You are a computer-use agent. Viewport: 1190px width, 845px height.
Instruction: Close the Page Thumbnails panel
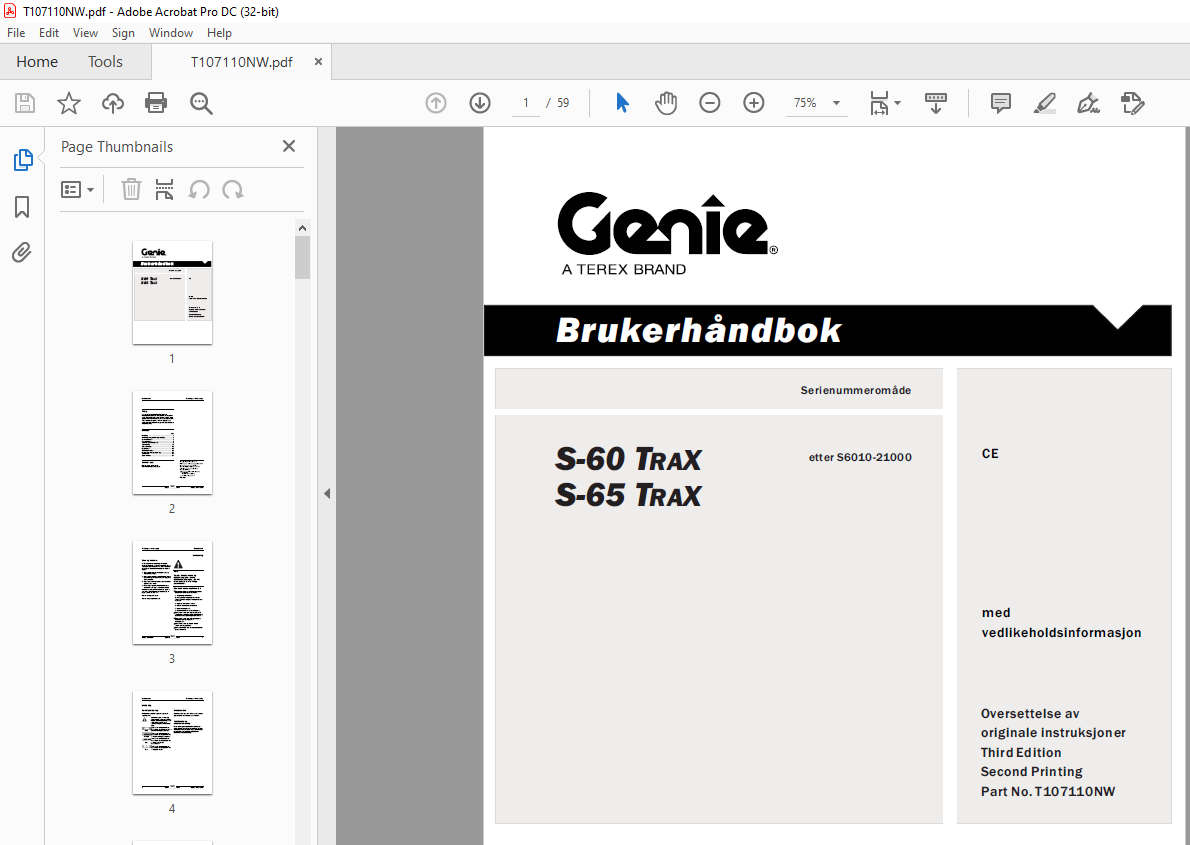(289, 147)
